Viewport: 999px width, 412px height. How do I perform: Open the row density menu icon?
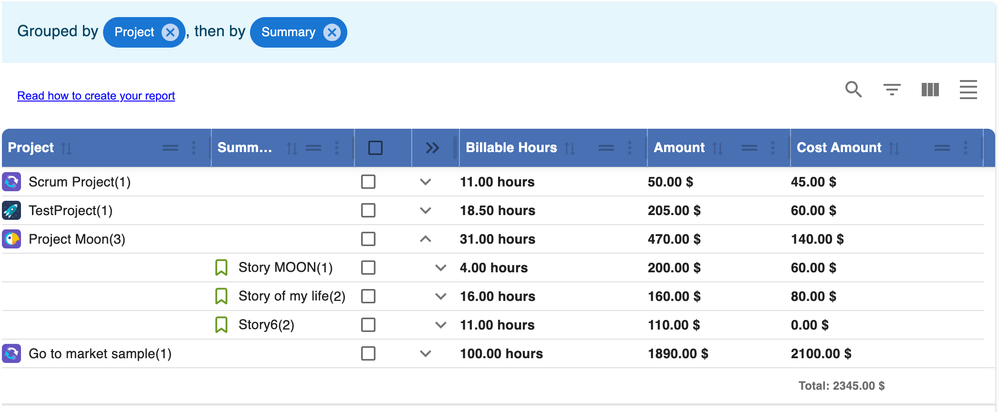pos(968,90)
